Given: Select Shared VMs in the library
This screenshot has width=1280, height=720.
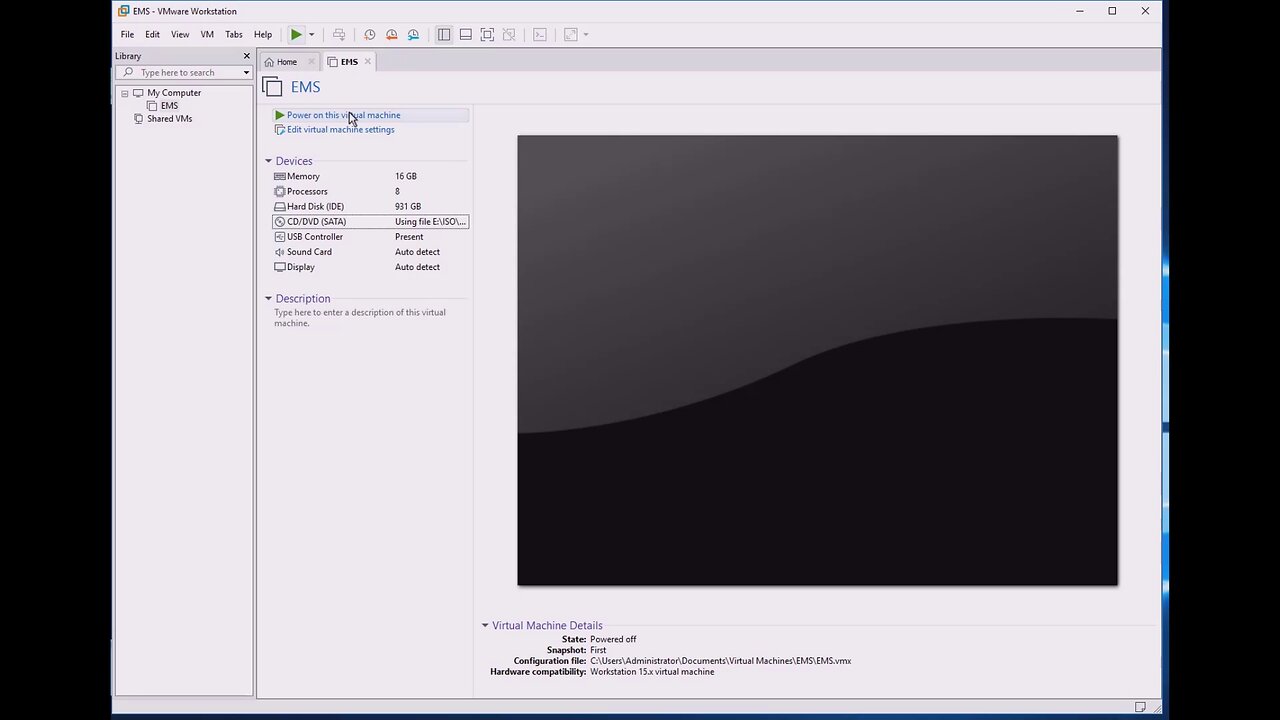Looking at the screenshot, I should (170, 119).
